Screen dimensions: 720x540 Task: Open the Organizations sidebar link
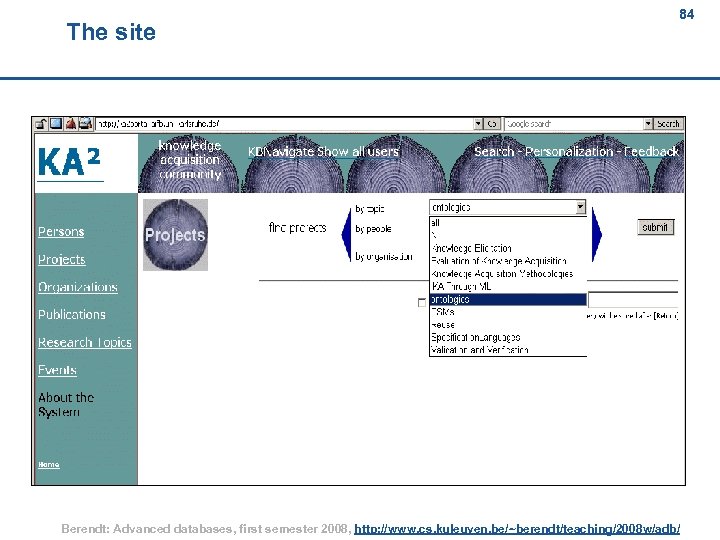point(78,287)
